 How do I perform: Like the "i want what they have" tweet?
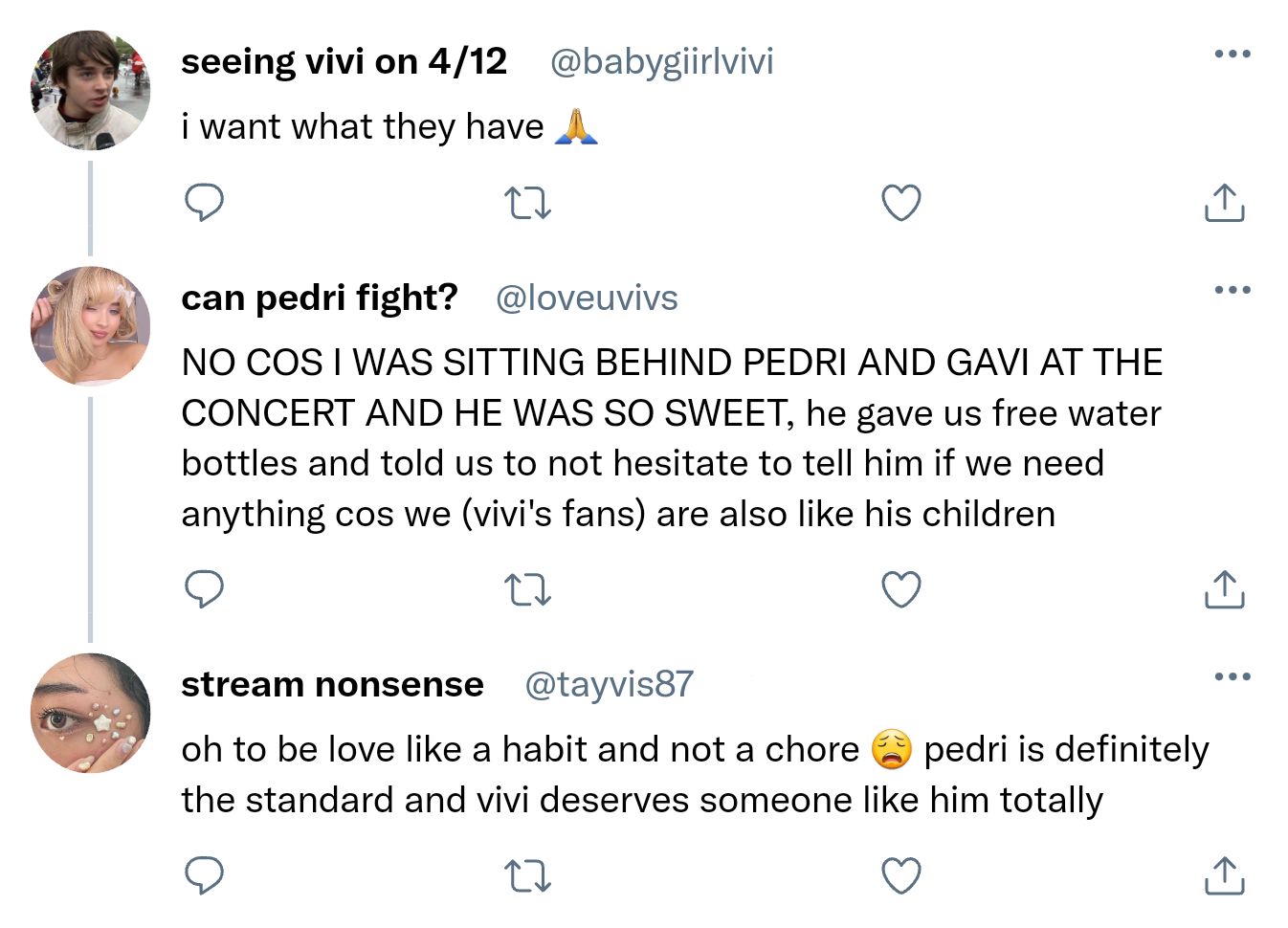point(900,203)
